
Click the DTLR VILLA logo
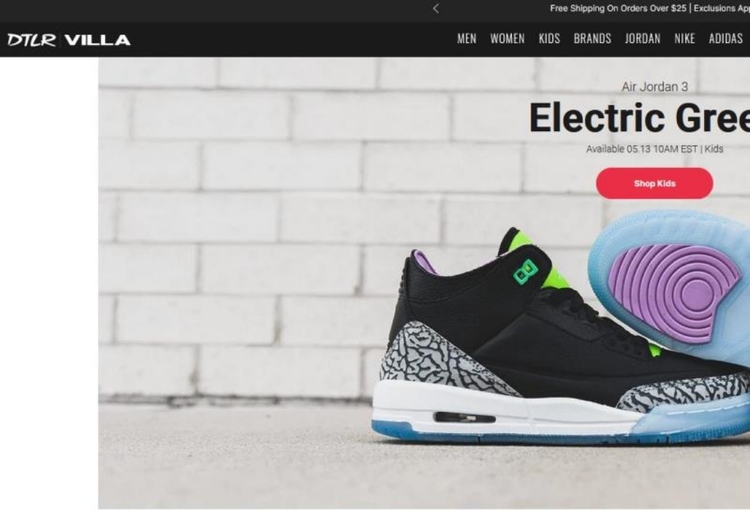[x=69, y=40]
